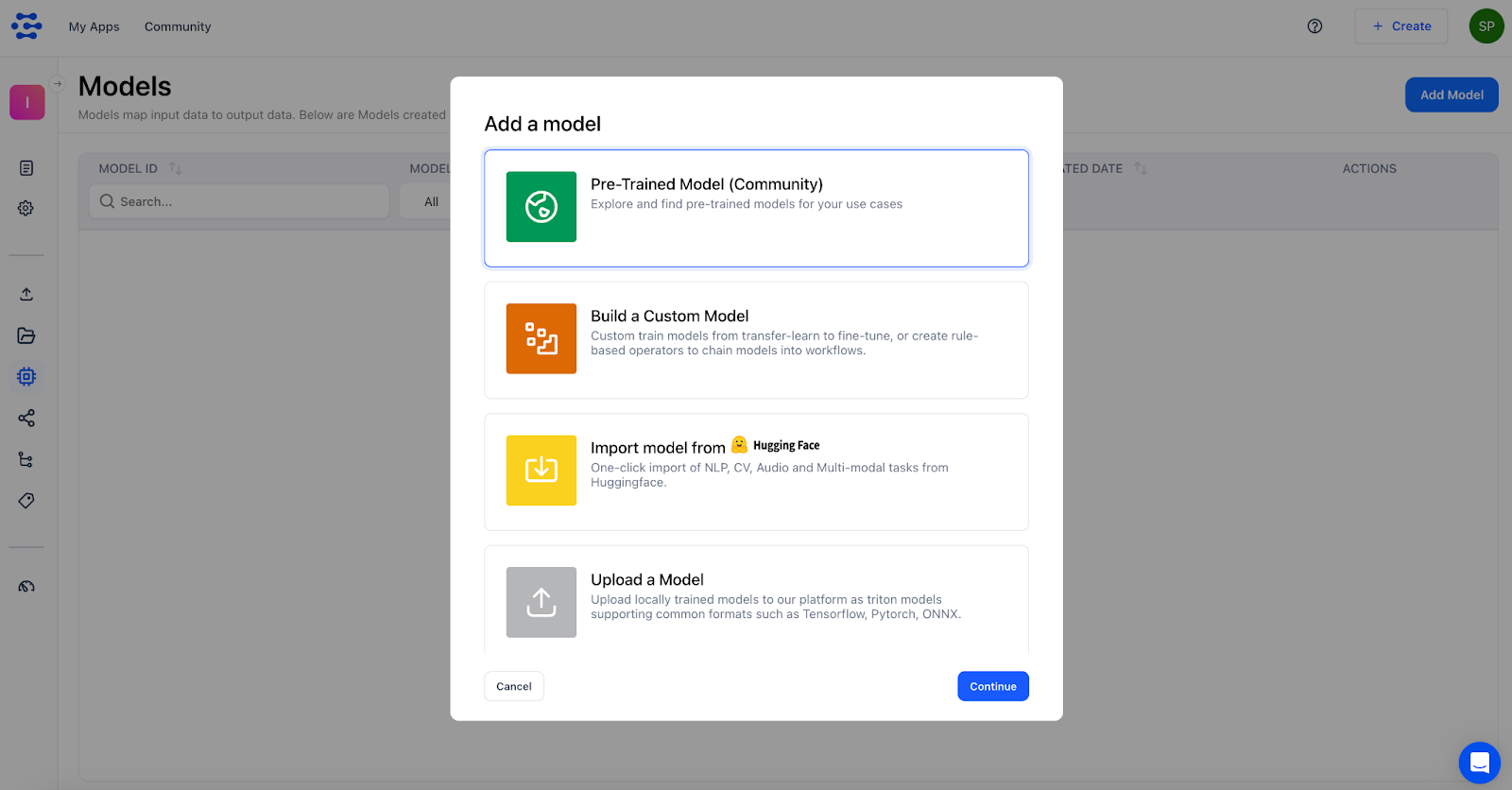The width and height of the screenshot is (1512, 790).
Task: Click the Clarifai logo icon
Action: [x=26, y=26]
